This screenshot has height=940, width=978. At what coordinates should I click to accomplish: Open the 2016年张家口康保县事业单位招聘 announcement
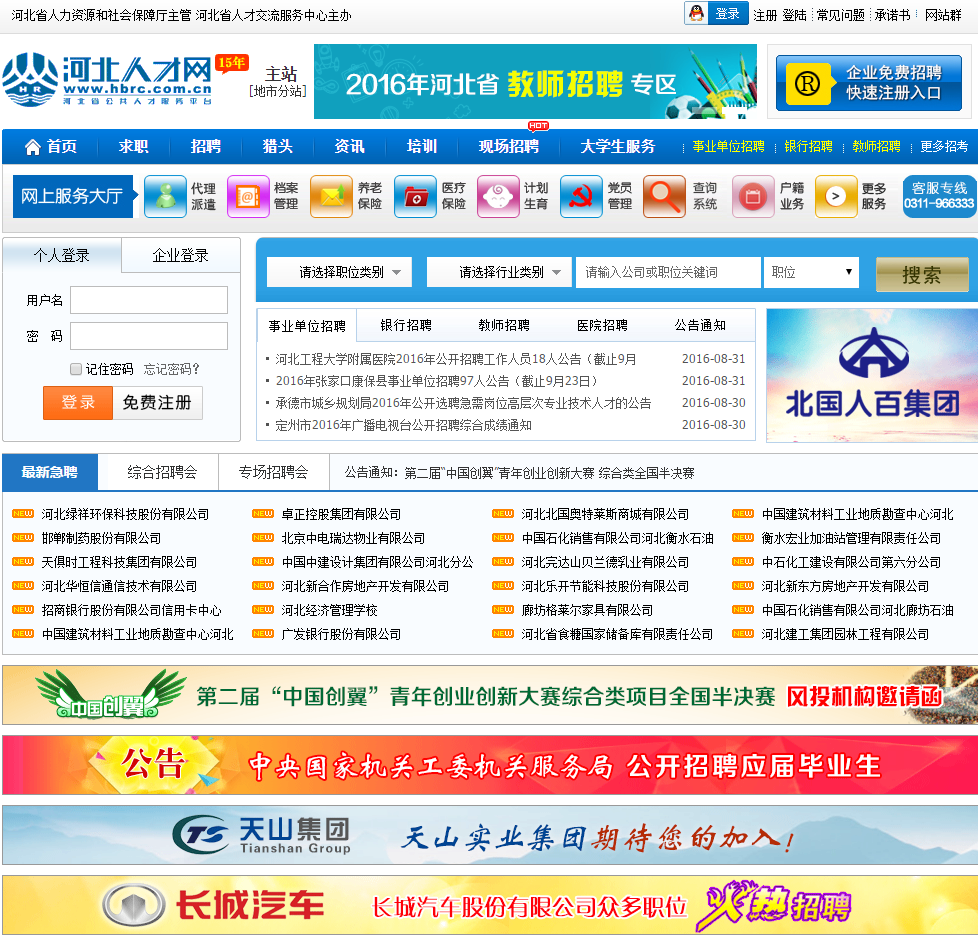point(437,380)
